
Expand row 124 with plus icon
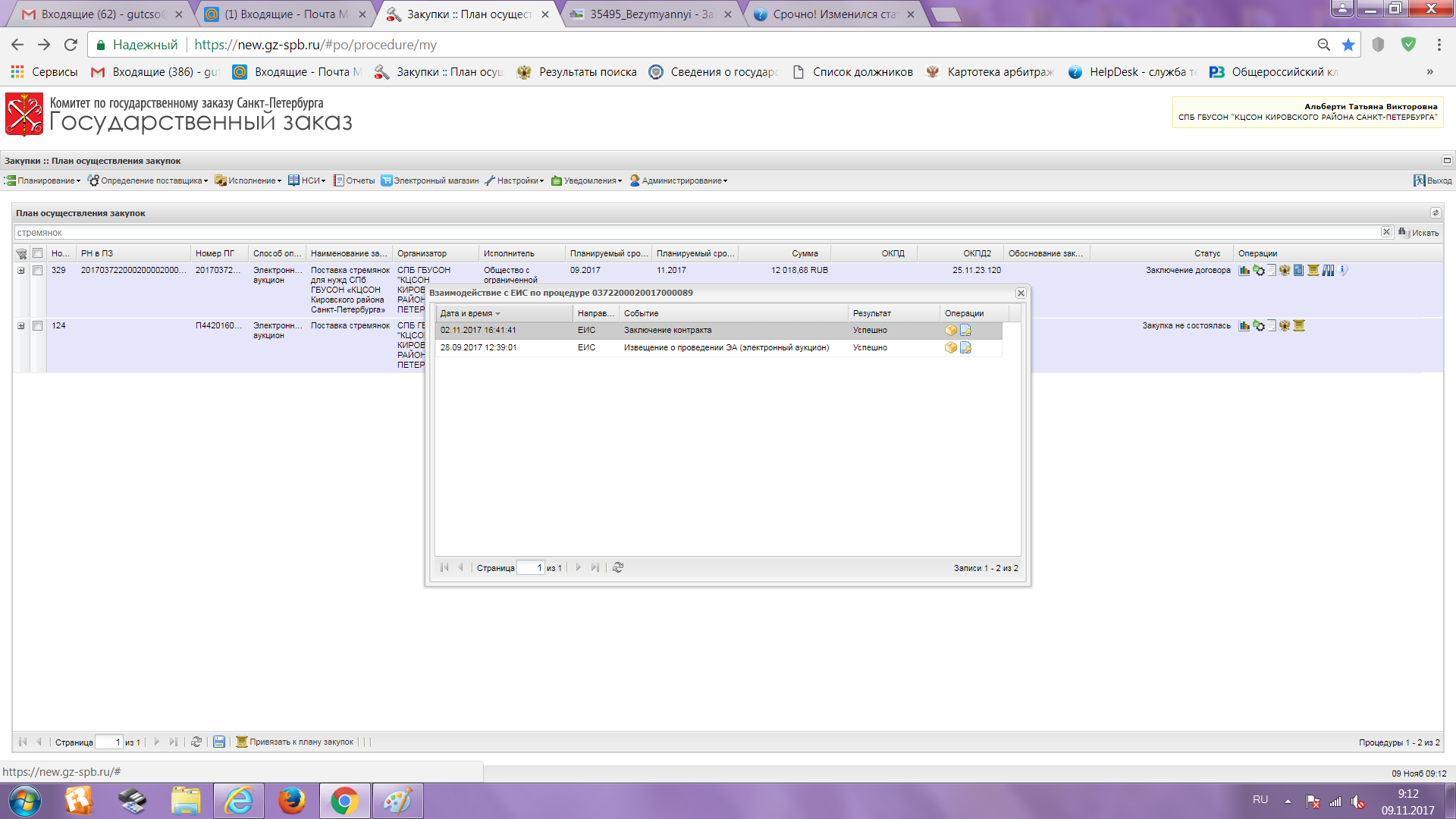point(21,326)
